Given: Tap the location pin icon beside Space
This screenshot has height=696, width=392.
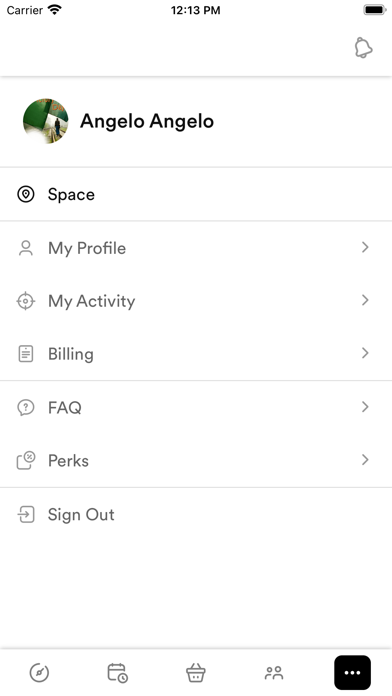Looking at the screenshot, I should coord(26,194).
